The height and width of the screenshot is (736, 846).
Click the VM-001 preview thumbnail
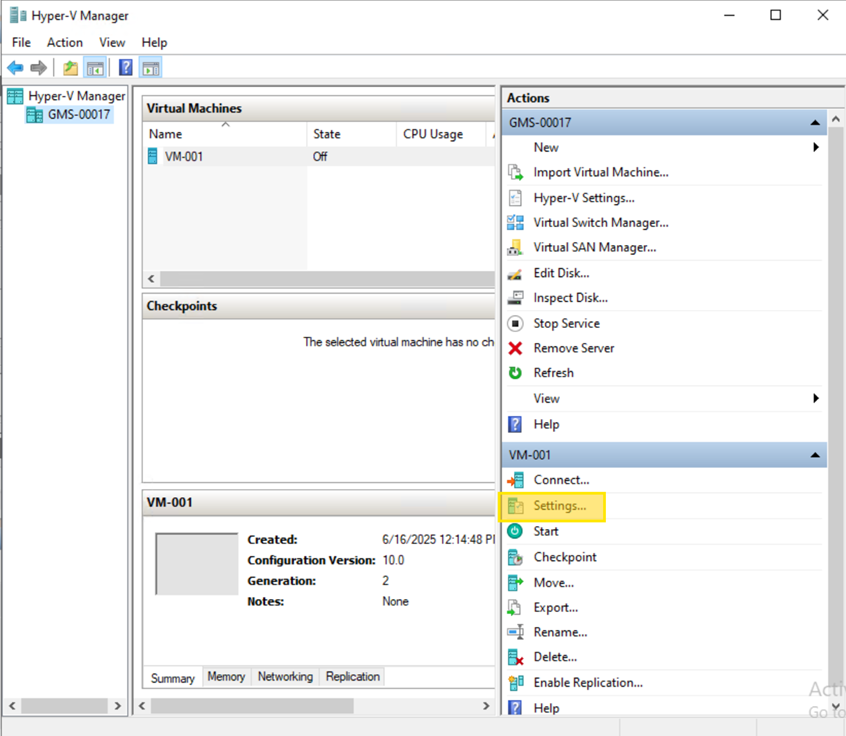tap(196, 564)
